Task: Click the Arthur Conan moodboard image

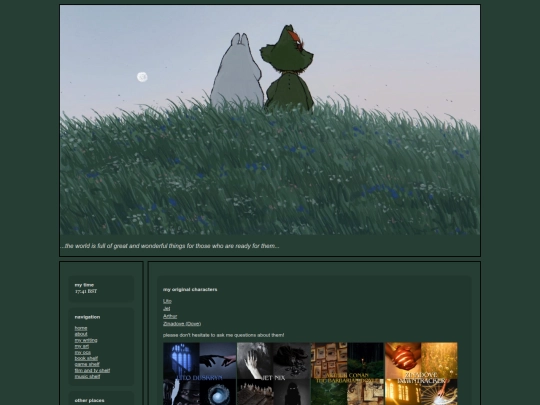Action: tap(347, 374)
